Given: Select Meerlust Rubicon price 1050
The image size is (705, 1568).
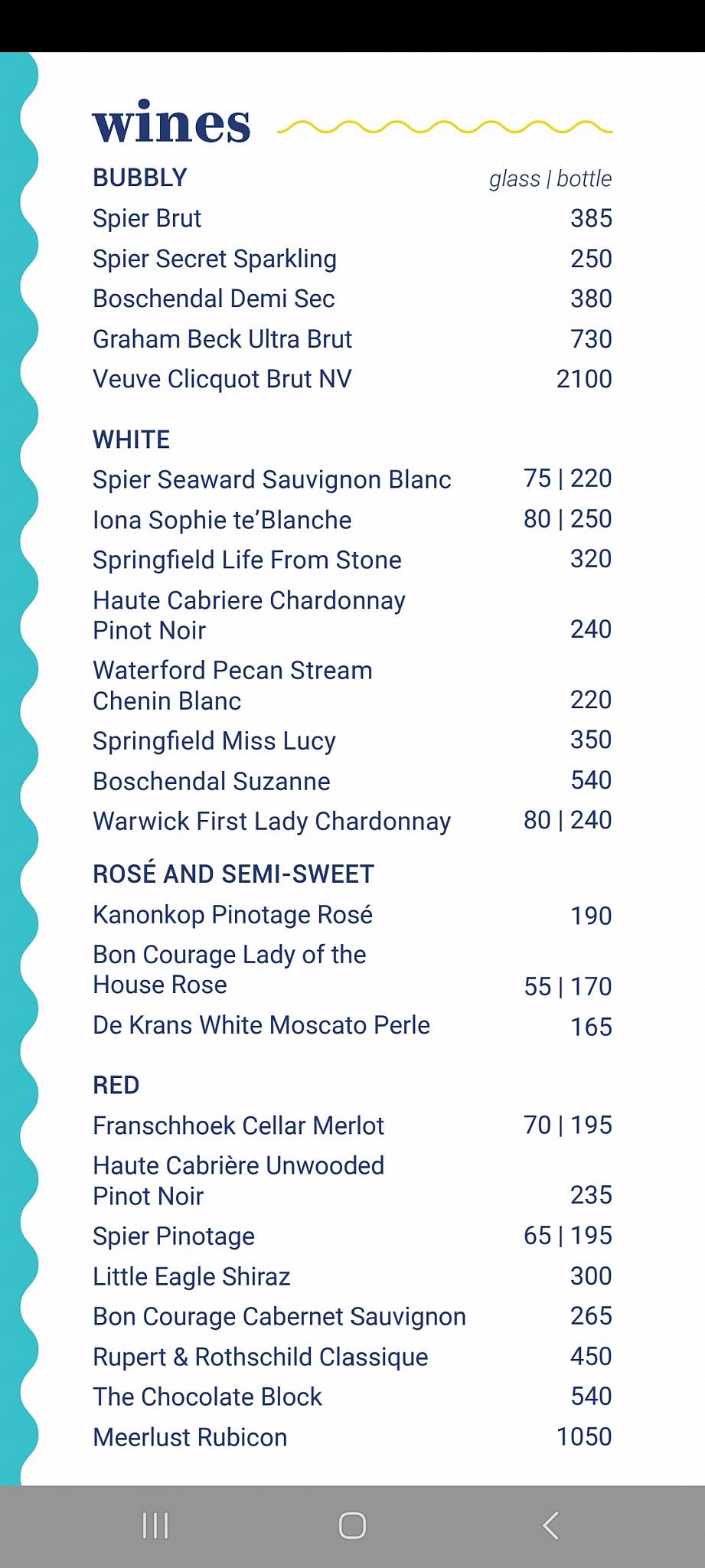Looking at the screenshot, I should [x=584, y=1437].
